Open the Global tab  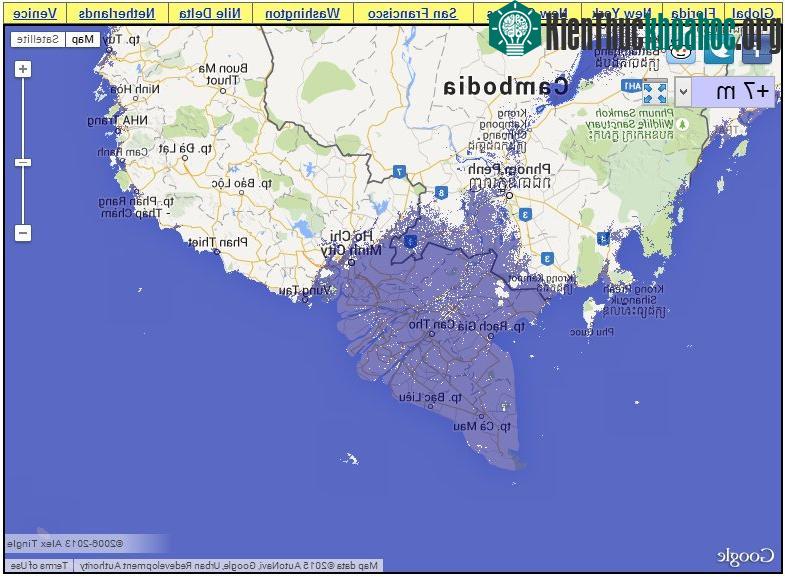(752, 14)
